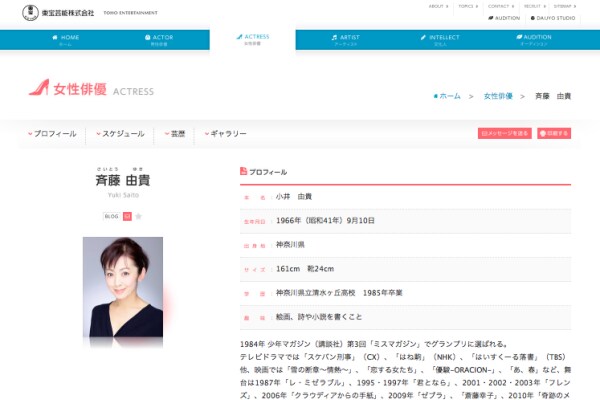The width and height of the screenshot is (600, 400).
Task: Click the gray star icon beside BLOG
Action: [139, 216]
